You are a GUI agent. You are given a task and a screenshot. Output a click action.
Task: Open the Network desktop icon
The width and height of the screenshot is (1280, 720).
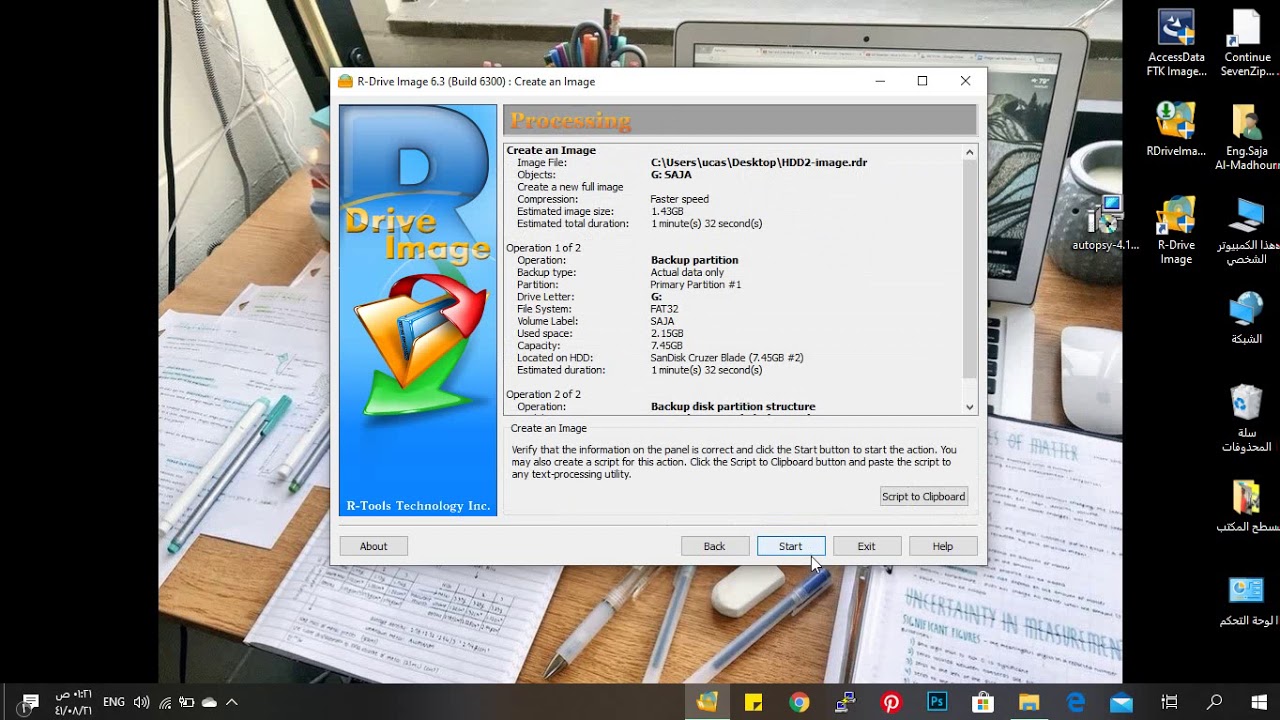pos(1246,318)
